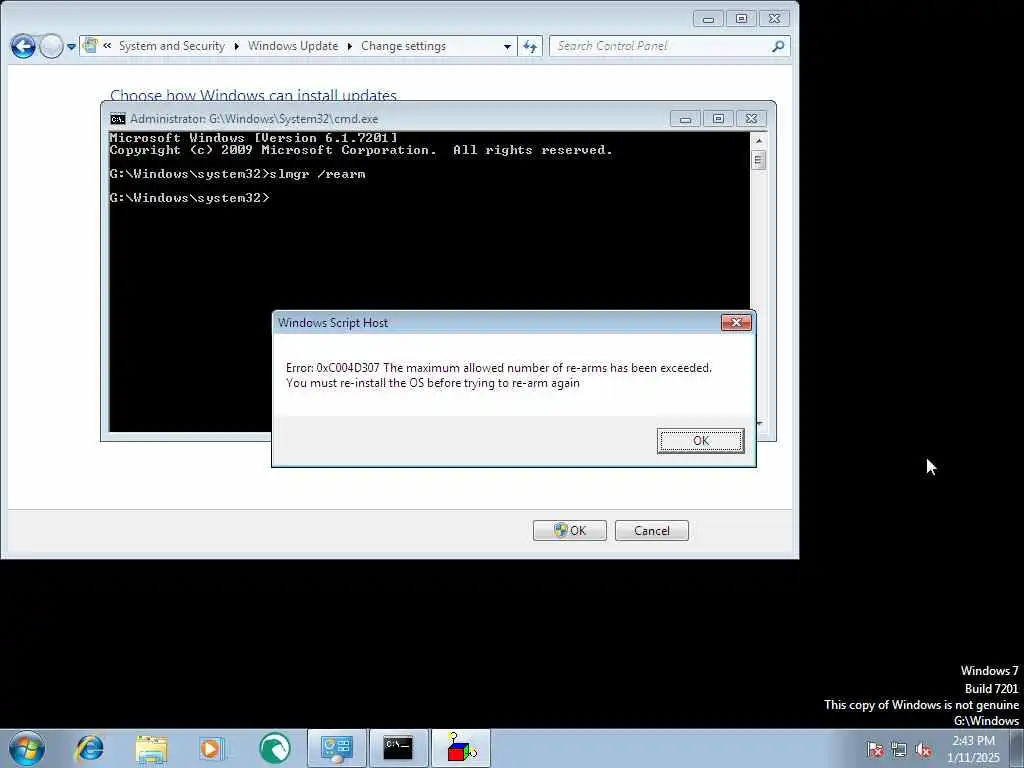Click the Control Panel forward arrow button
1024x768 pixels.
point(51,46)
